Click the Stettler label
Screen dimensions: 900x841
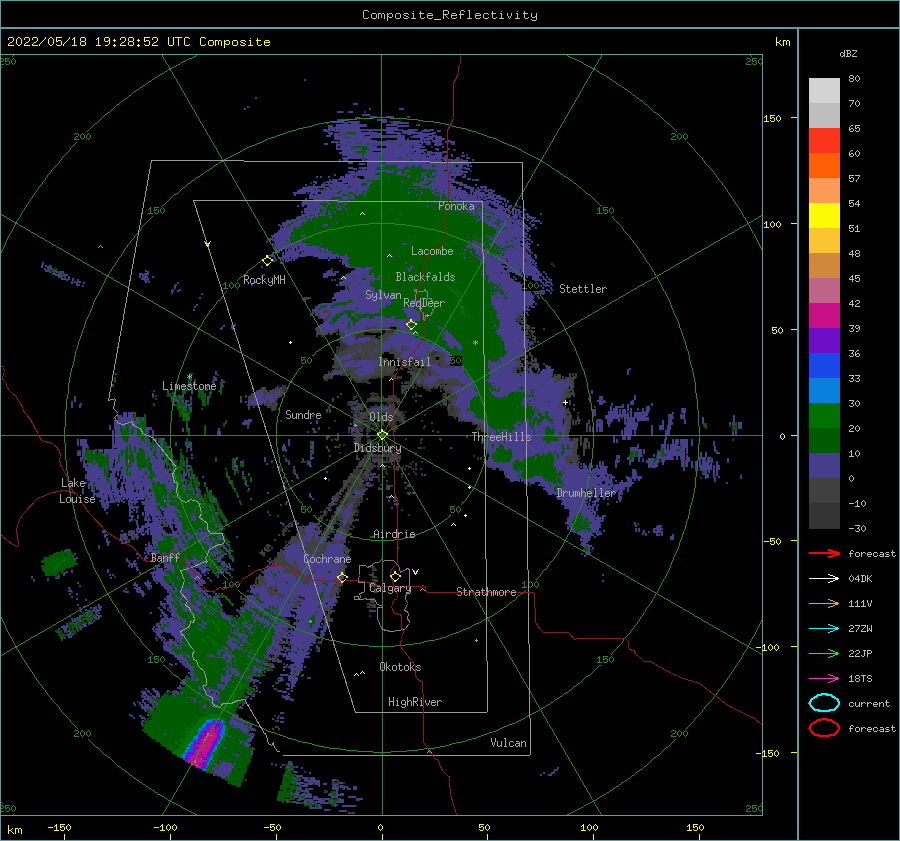(583, 289)
